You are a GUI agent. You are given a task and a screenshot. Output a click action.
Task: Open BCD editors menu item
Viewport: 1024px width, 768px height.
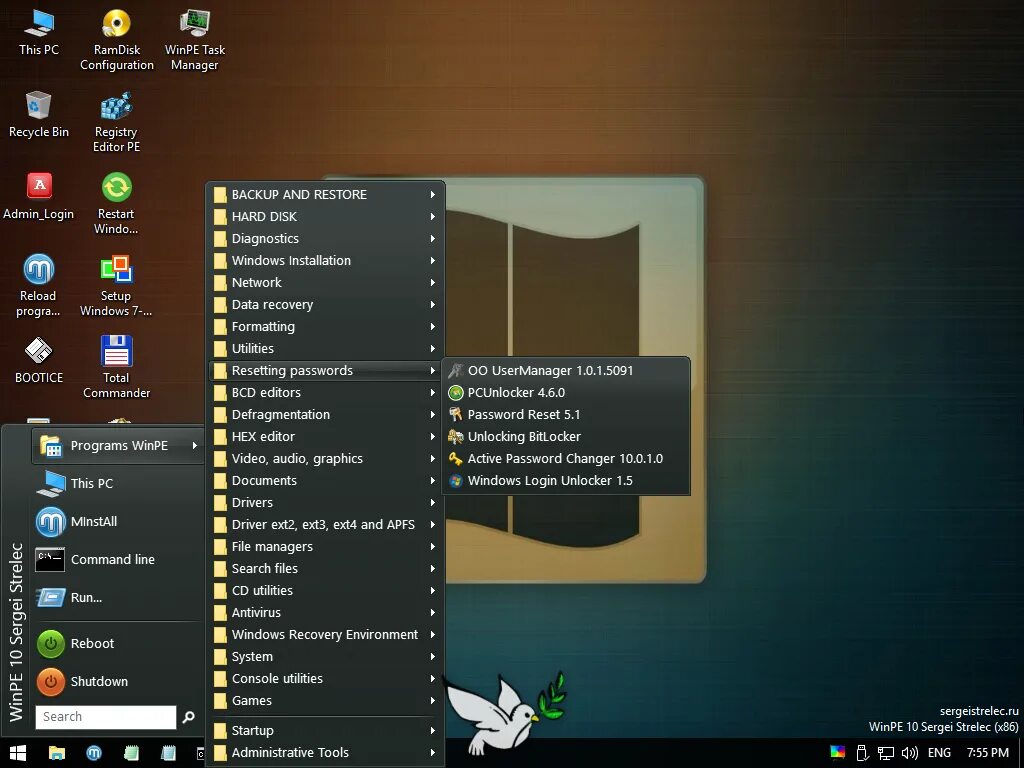(325, 392)
